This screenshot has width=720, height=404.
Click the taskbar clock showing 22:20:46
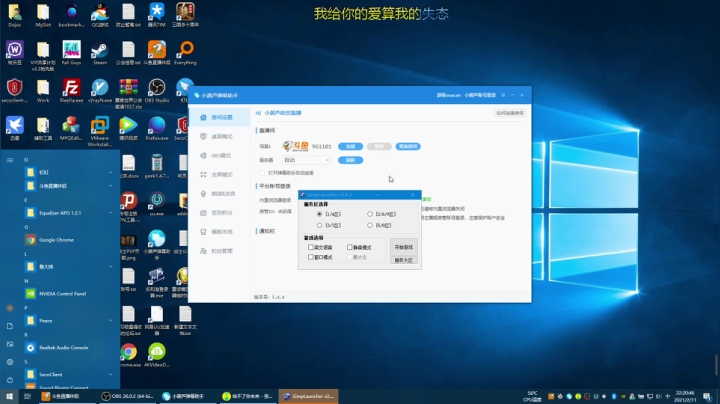685,396
